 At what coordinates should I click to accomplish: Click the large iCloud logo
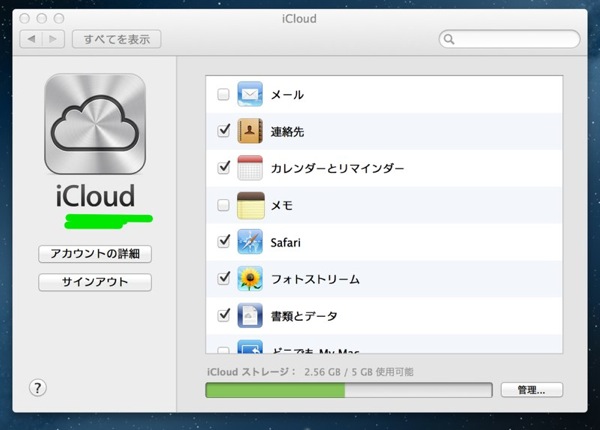point(95,124)
